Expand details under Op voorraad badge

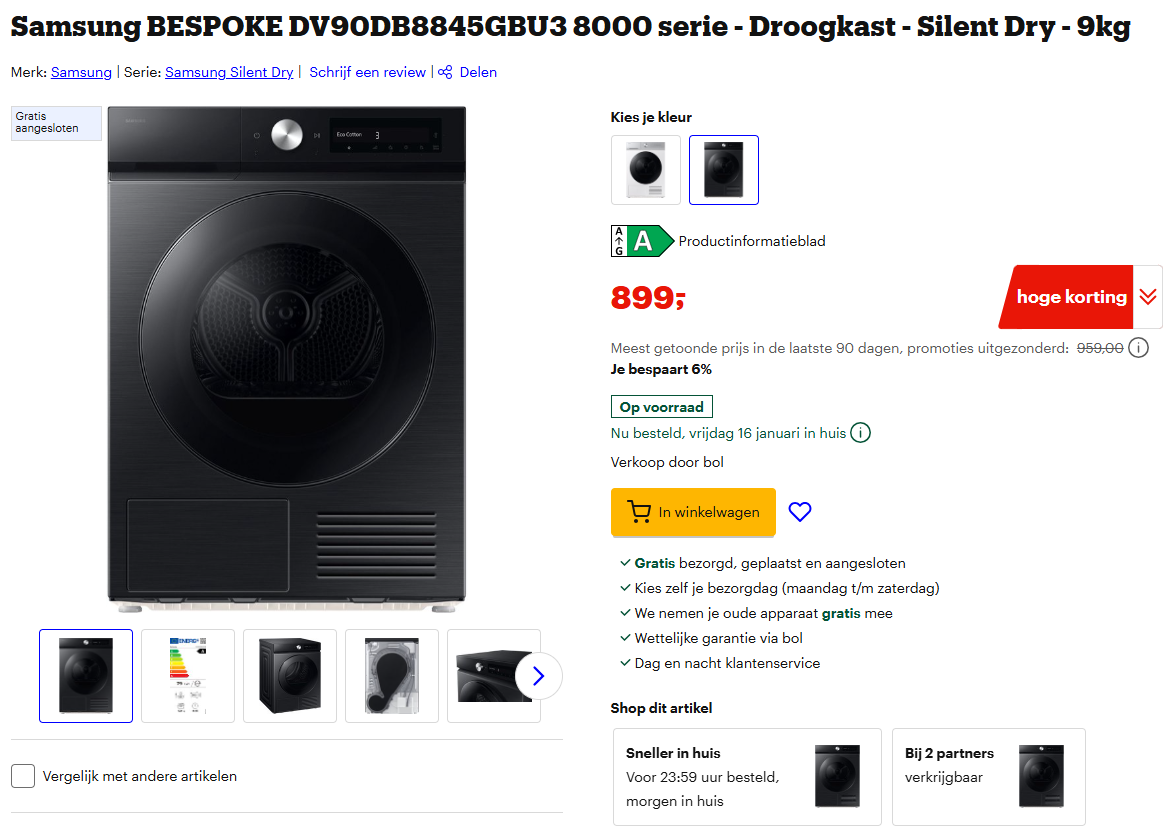point(661,406)
